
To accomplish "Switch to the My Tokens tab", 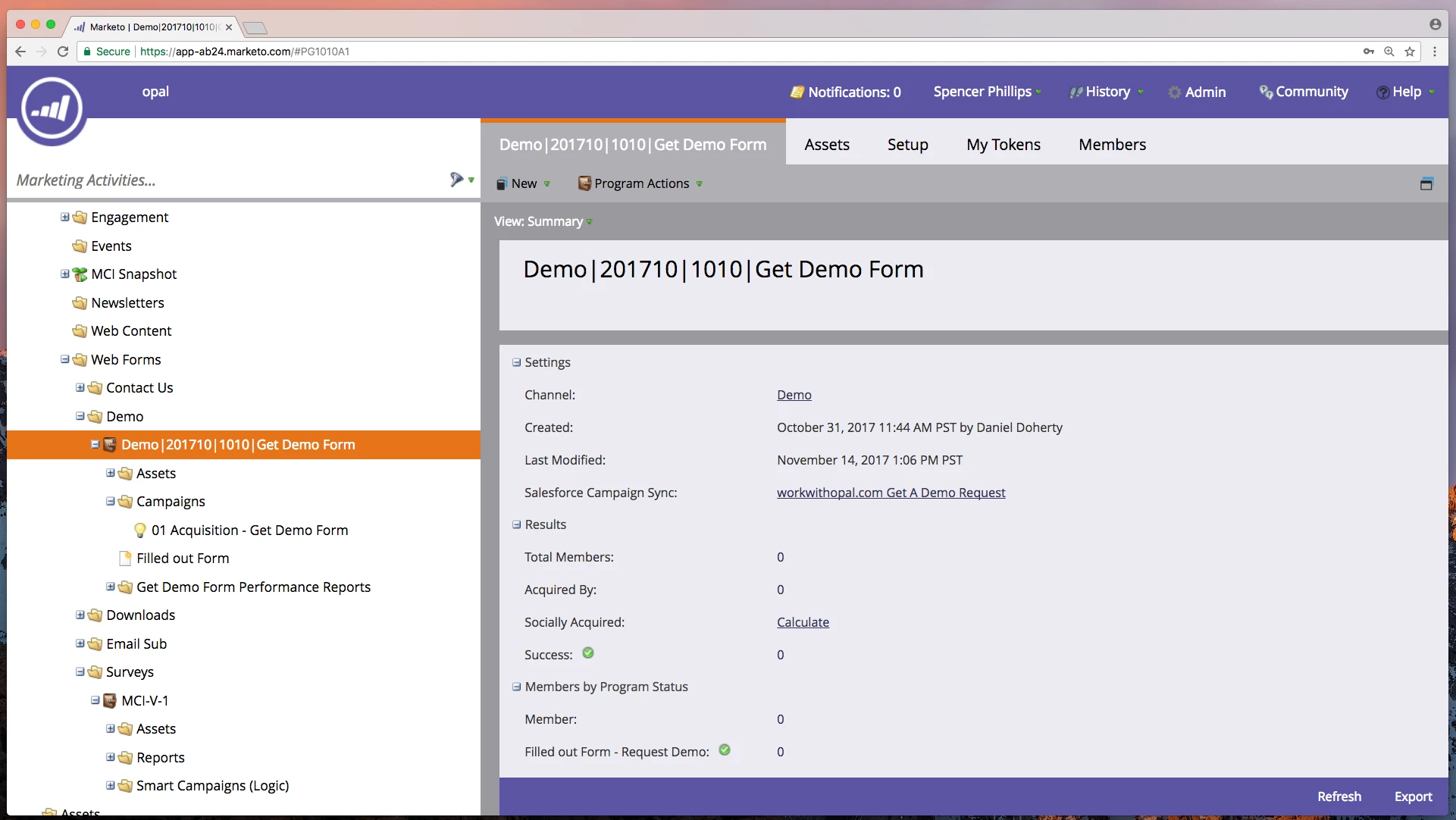I will (x=1003, y=145).
